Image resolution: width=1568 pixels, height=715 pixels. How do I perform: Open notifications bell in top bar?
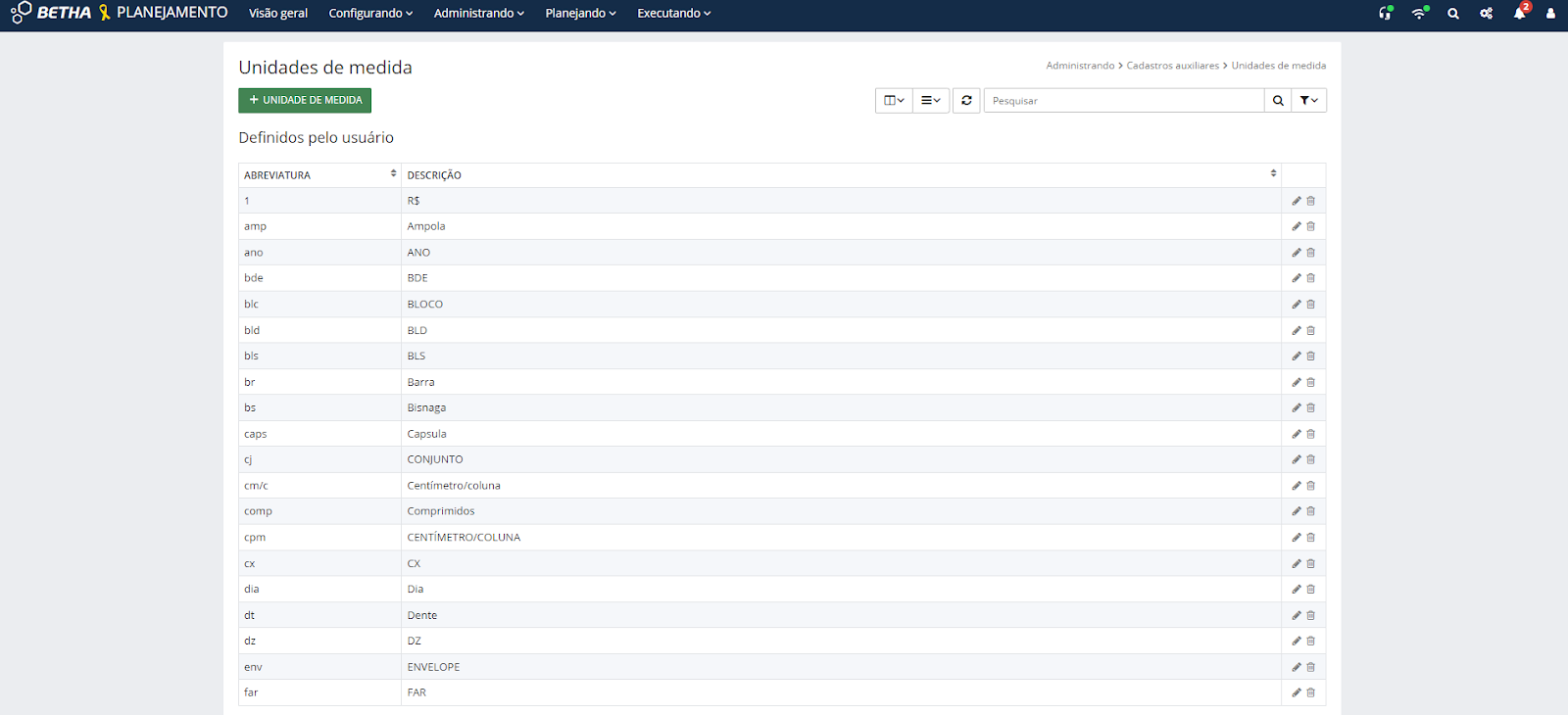click(x=1520, y=13)
